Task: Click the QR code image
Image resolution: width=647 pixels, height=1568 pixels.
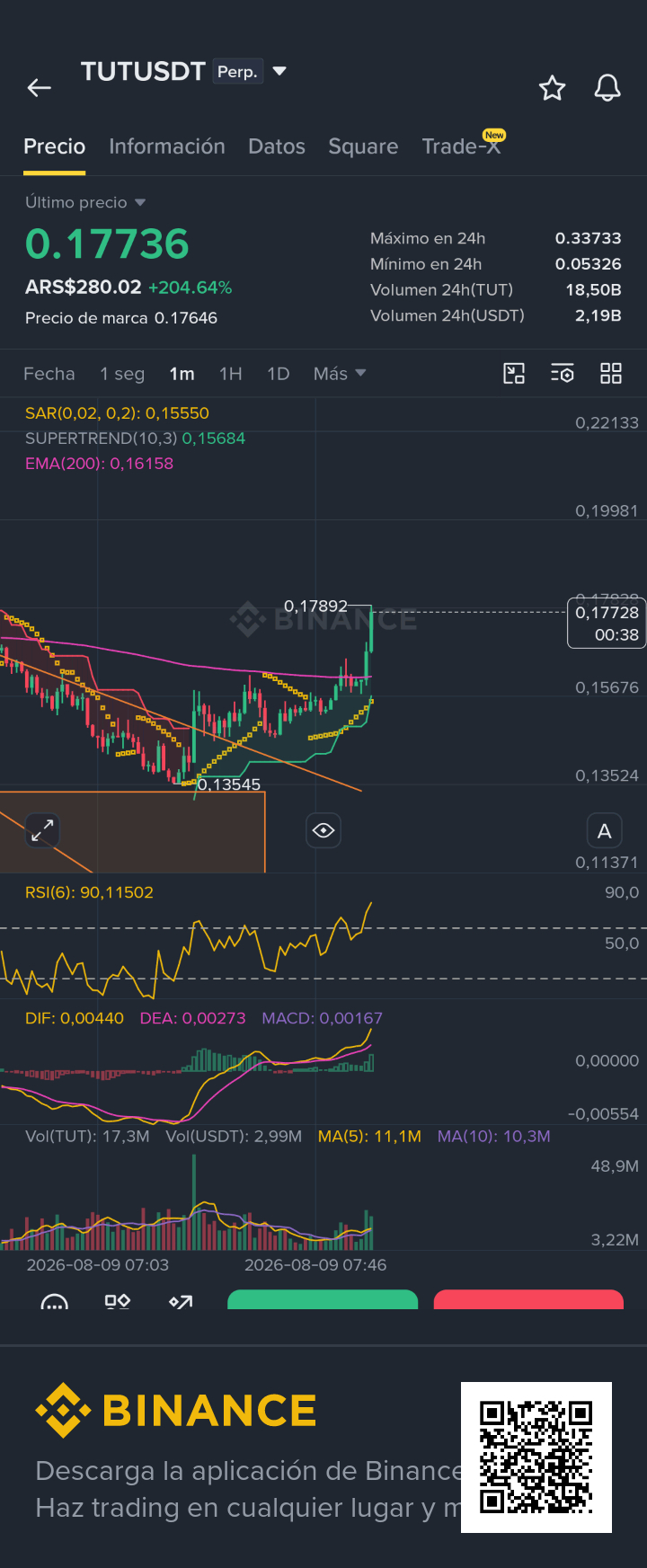Action: (x=536, y=1457)
